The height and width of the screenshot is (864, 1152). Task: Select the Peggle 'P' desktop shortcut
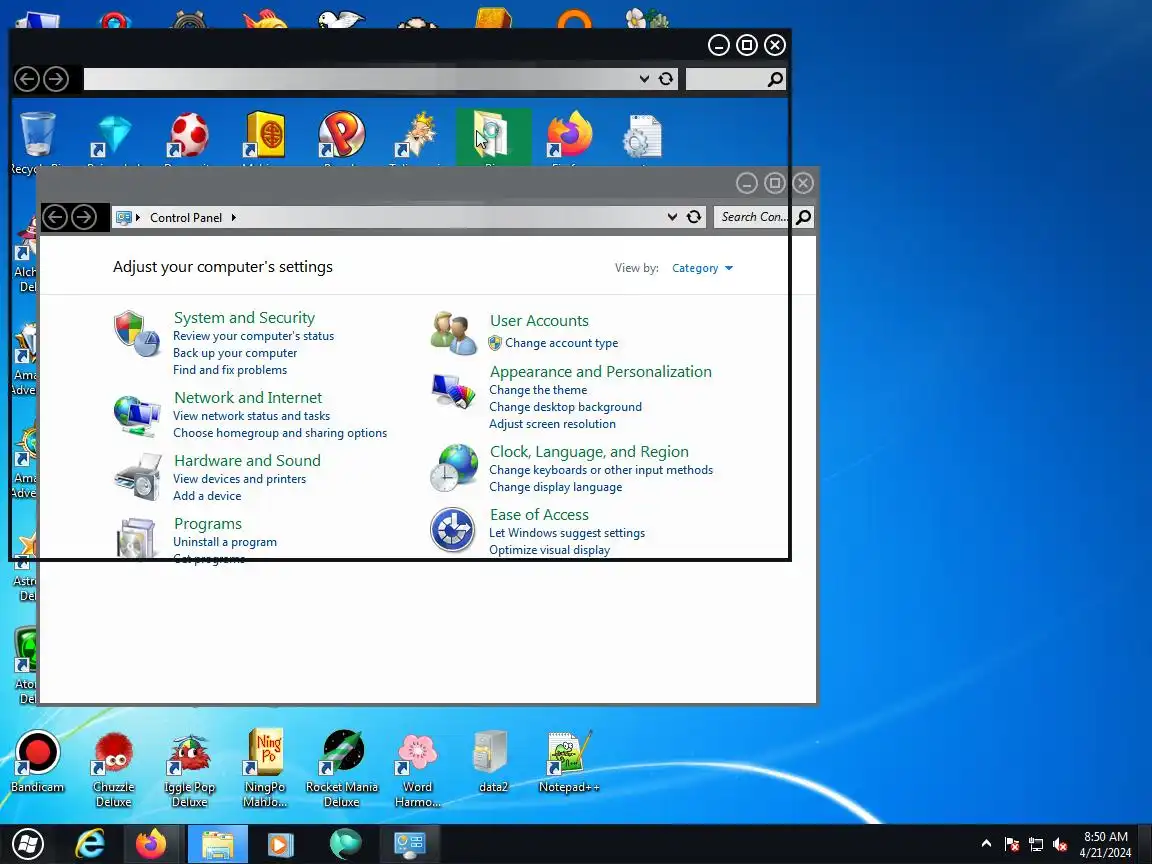pyautogui.click(x=342, y=134)
